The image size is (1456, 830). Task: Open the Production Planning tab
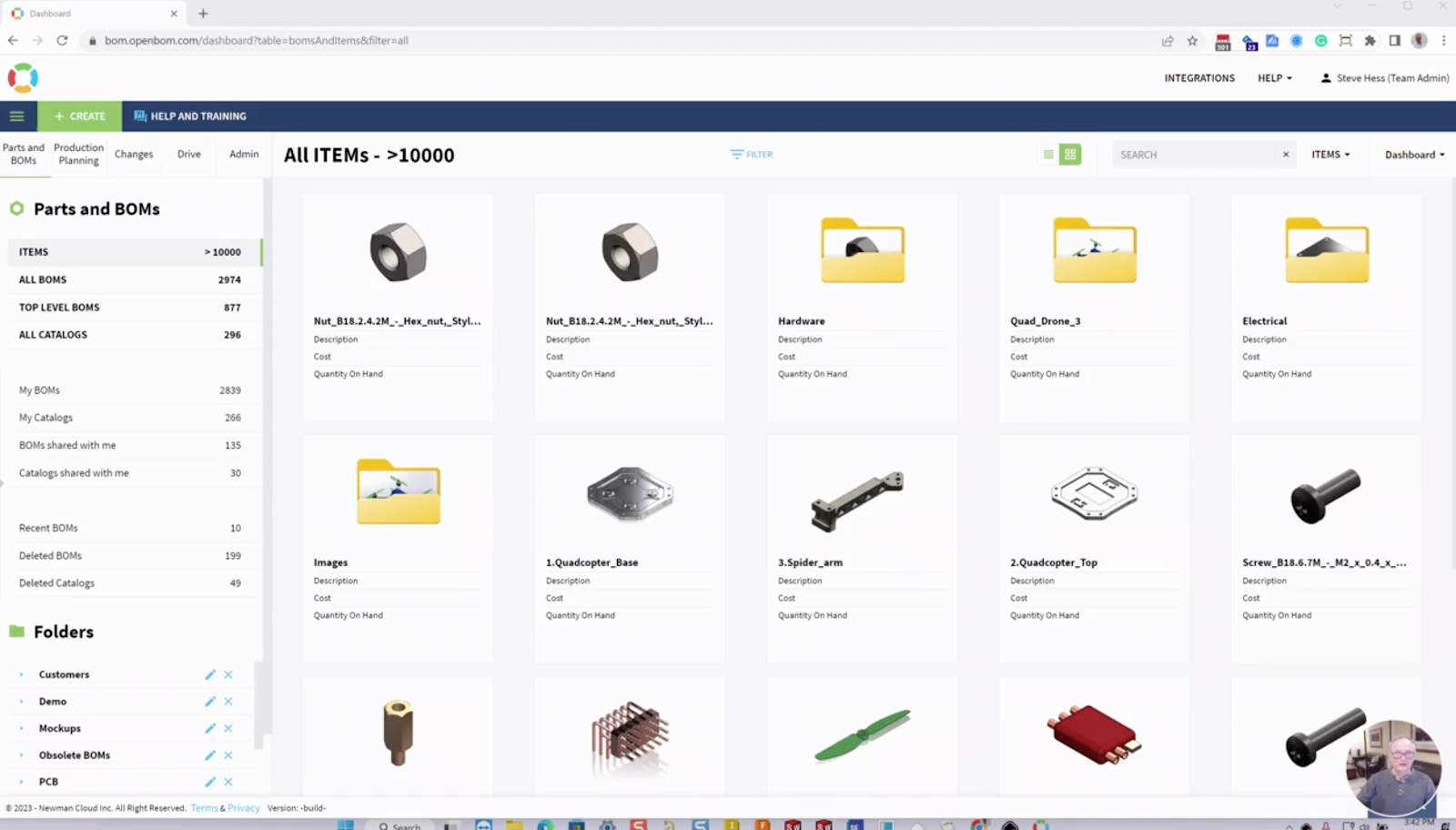click(79, 154)
